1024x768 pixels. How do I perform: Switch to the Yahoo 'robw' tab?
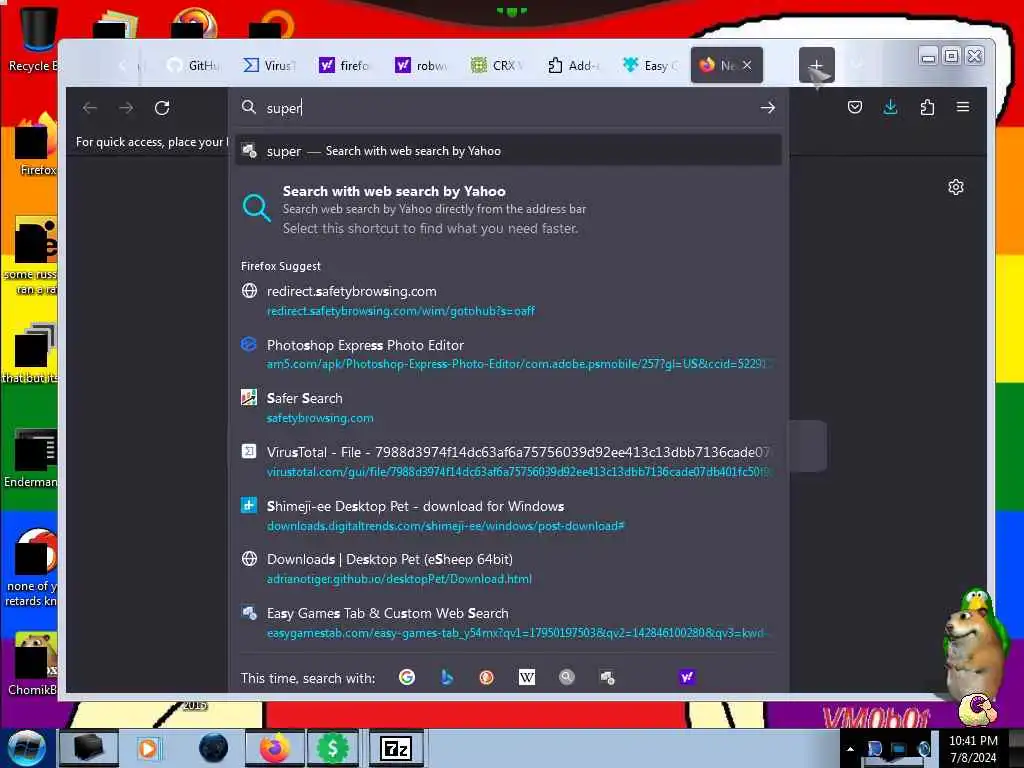pyautogui.click(x=421, y=65)
